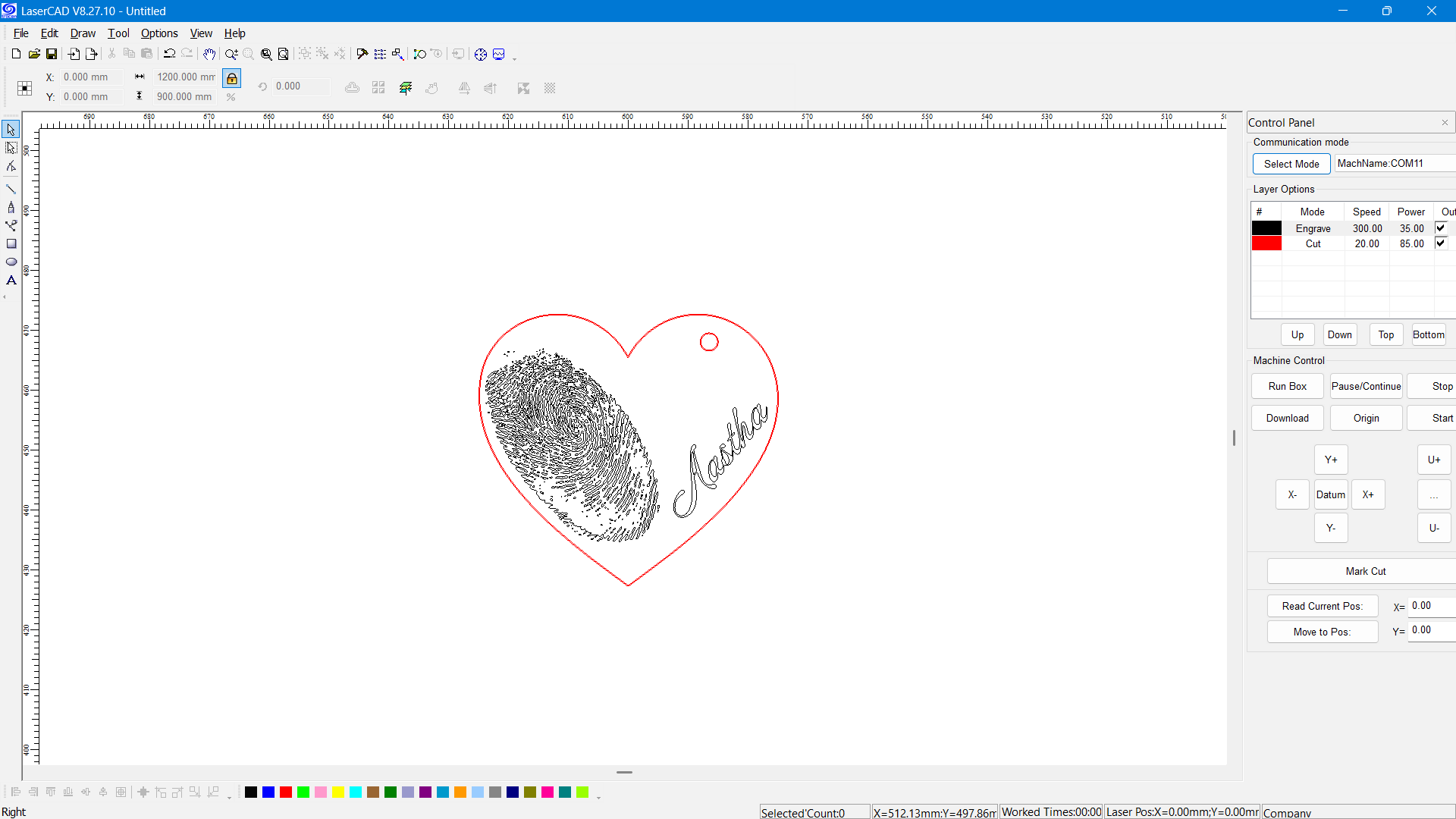
Task: Toggle output checkbox for Engrave layer
Action: (1441, 227)
